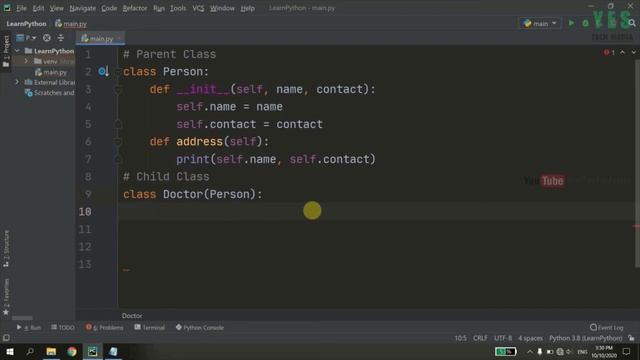Image resolution: width=640 pixels, height=360 pixels.
Task: Open Chrome from the taskbar
Action: coord(72,351)
